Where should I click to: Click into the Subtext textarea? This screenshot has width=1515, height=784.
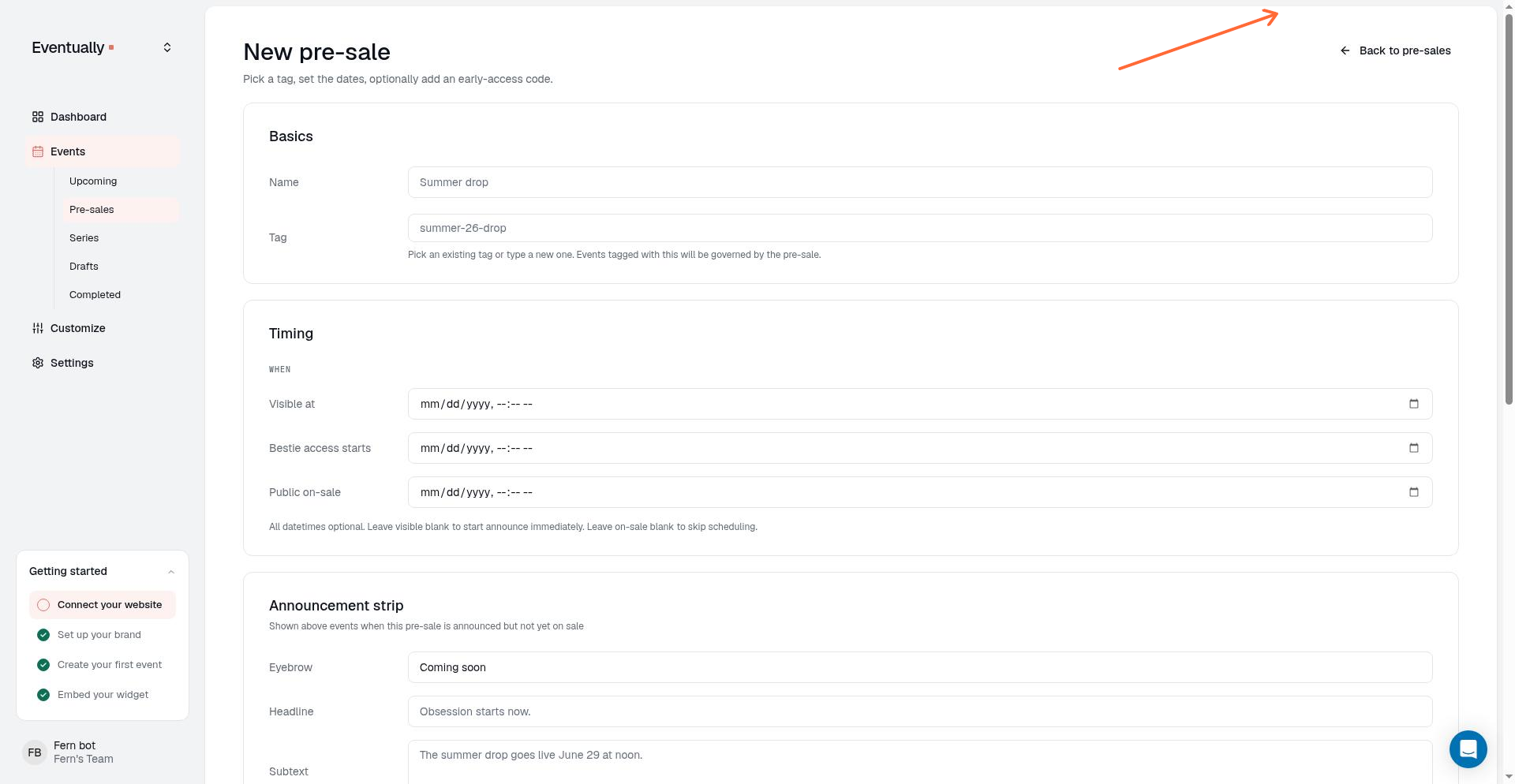pos(920,762)
